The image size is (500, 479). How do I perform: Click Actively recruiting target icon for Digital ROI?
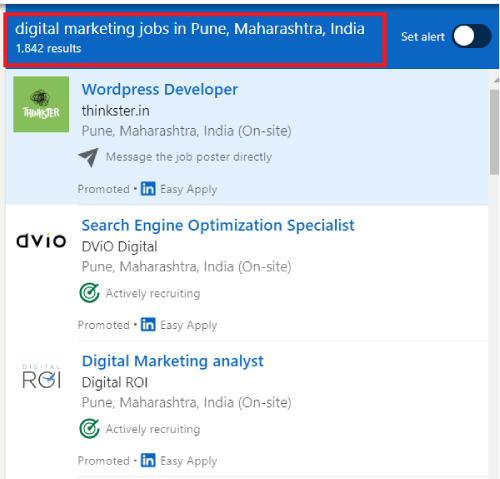[89, 428]
